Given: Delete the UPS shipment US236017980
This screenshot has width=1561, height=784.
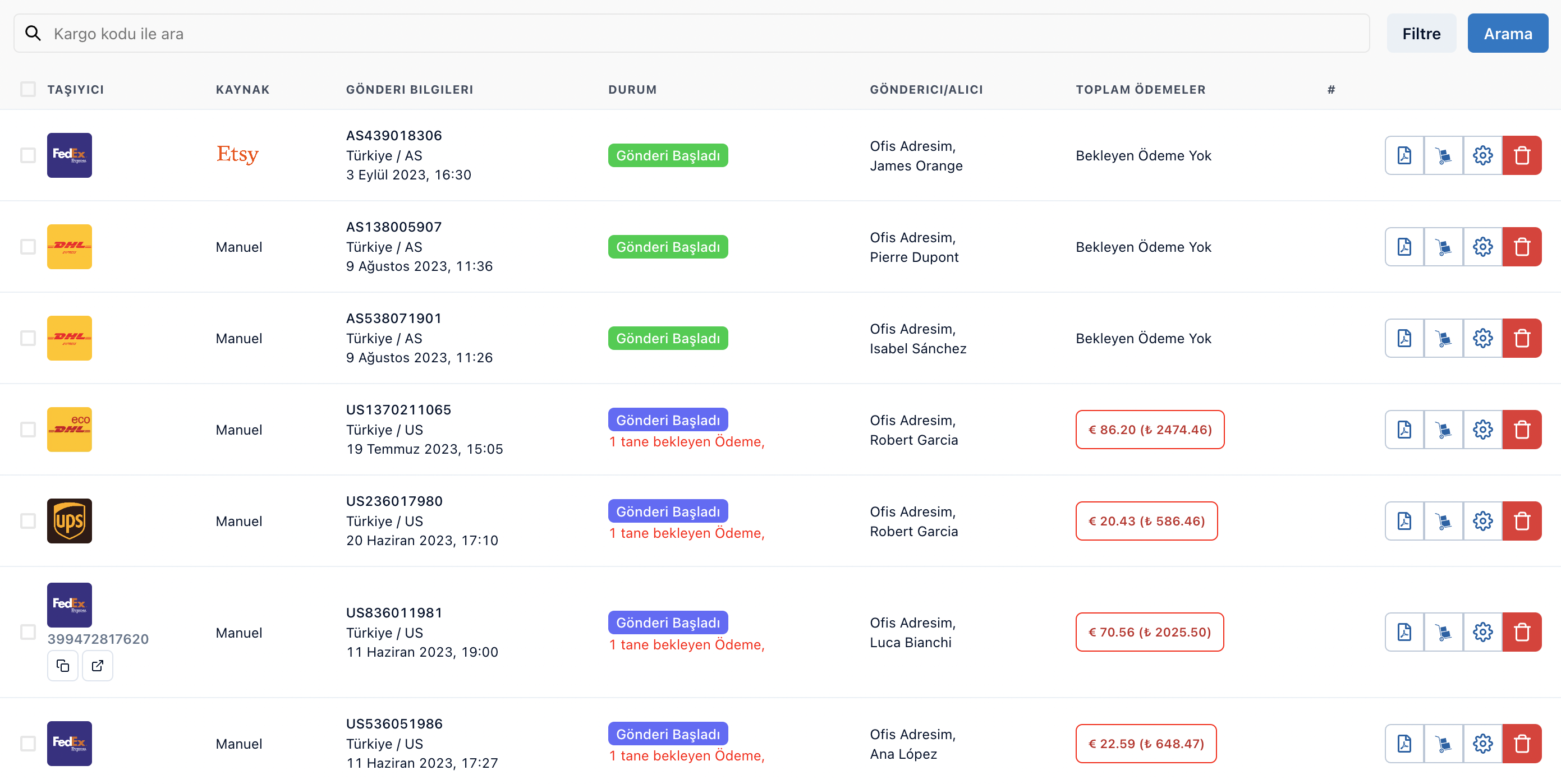Looking at the screenshot, I should [x=1522, y=521].
